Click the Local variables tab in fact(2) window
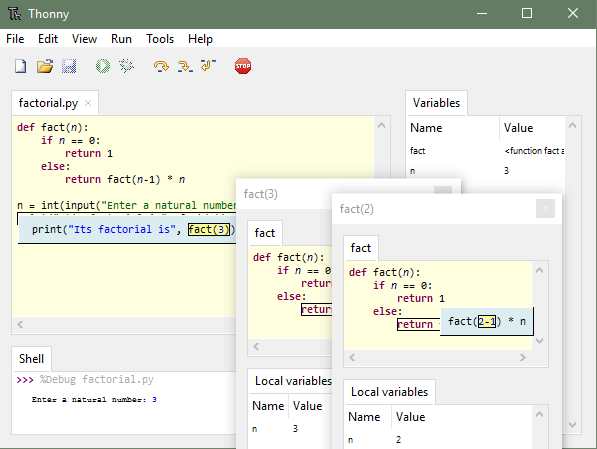Image resolution: width=597 pixels, height=449 pixels. click(x=389, y=392)
